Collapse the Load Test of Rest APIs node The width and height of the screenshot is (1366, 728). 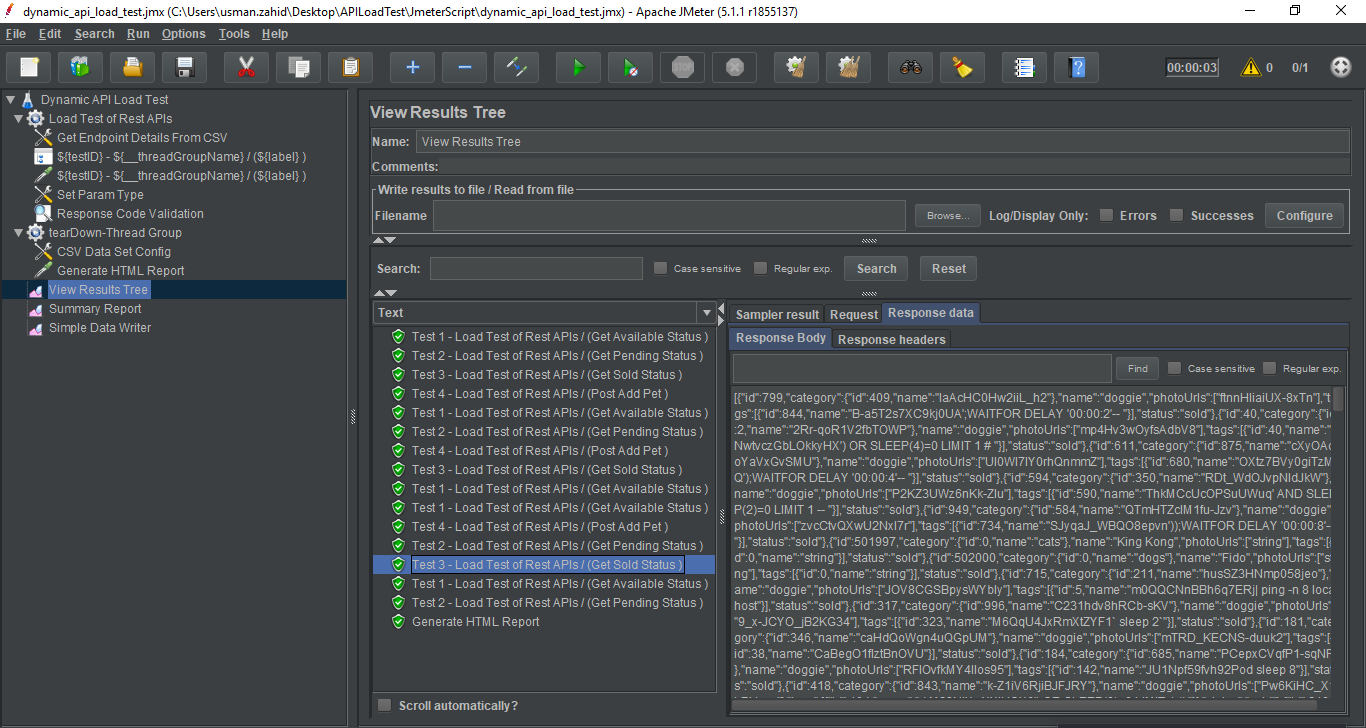point(20,119)
